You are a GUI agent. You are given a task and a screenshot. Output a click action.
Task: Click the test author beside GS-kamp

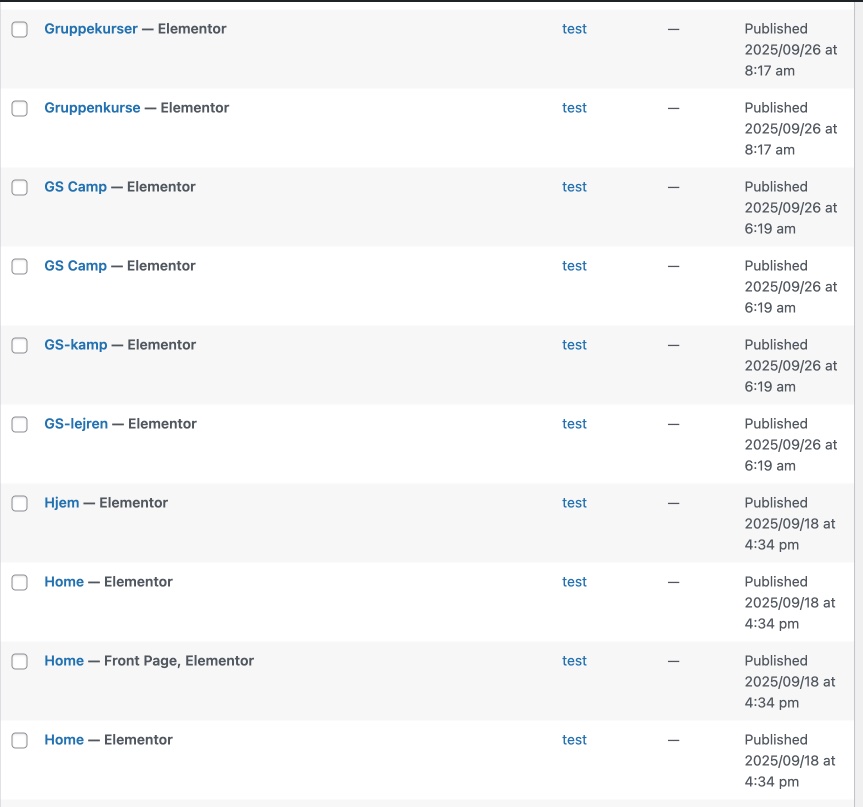click(x=574, y=345)
